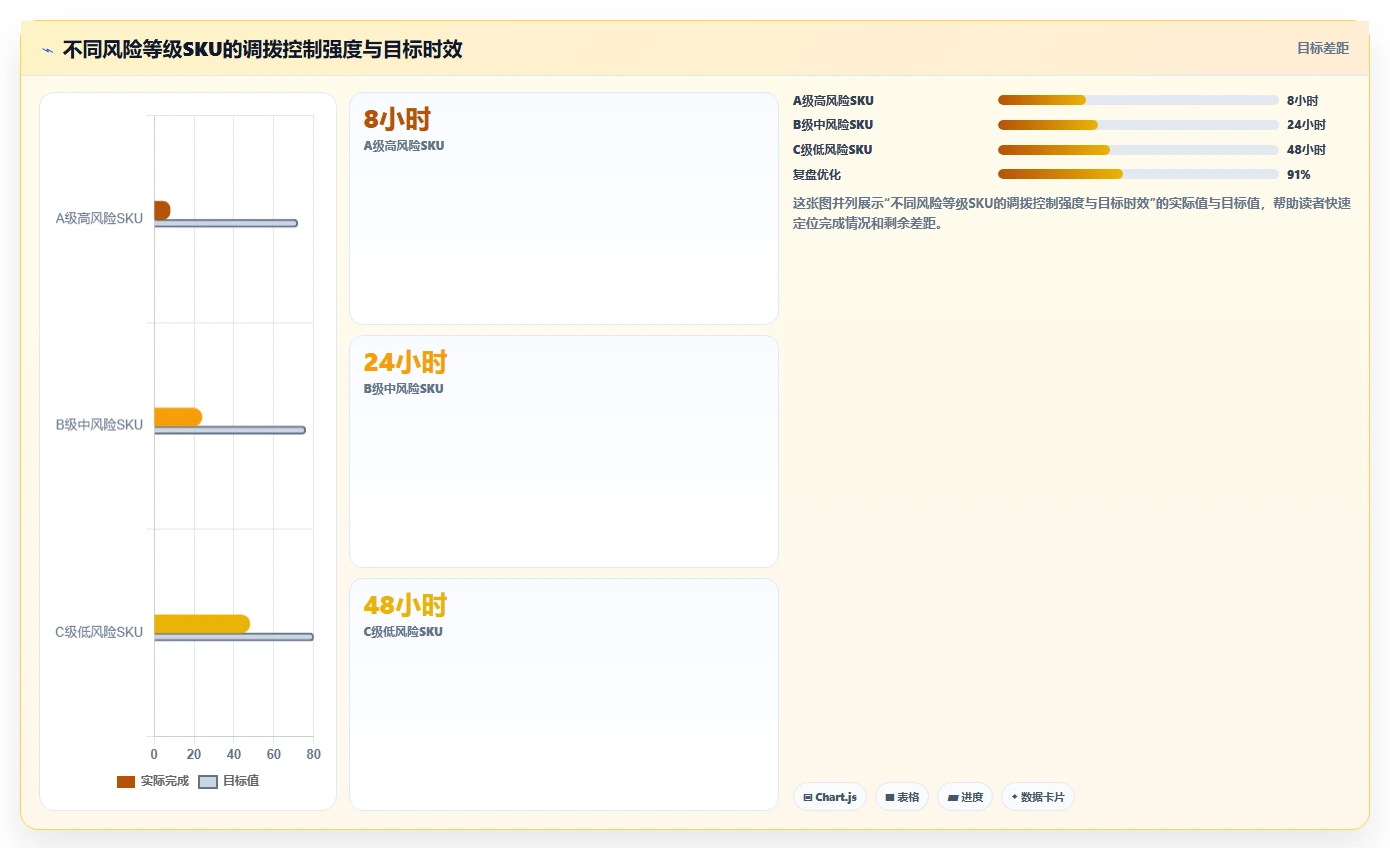Image resolution: width=1390 pixels, height=848 pixels.
Task: Click the A级高风险SKU axis label in the chart
Action: [x=99, y=218]
